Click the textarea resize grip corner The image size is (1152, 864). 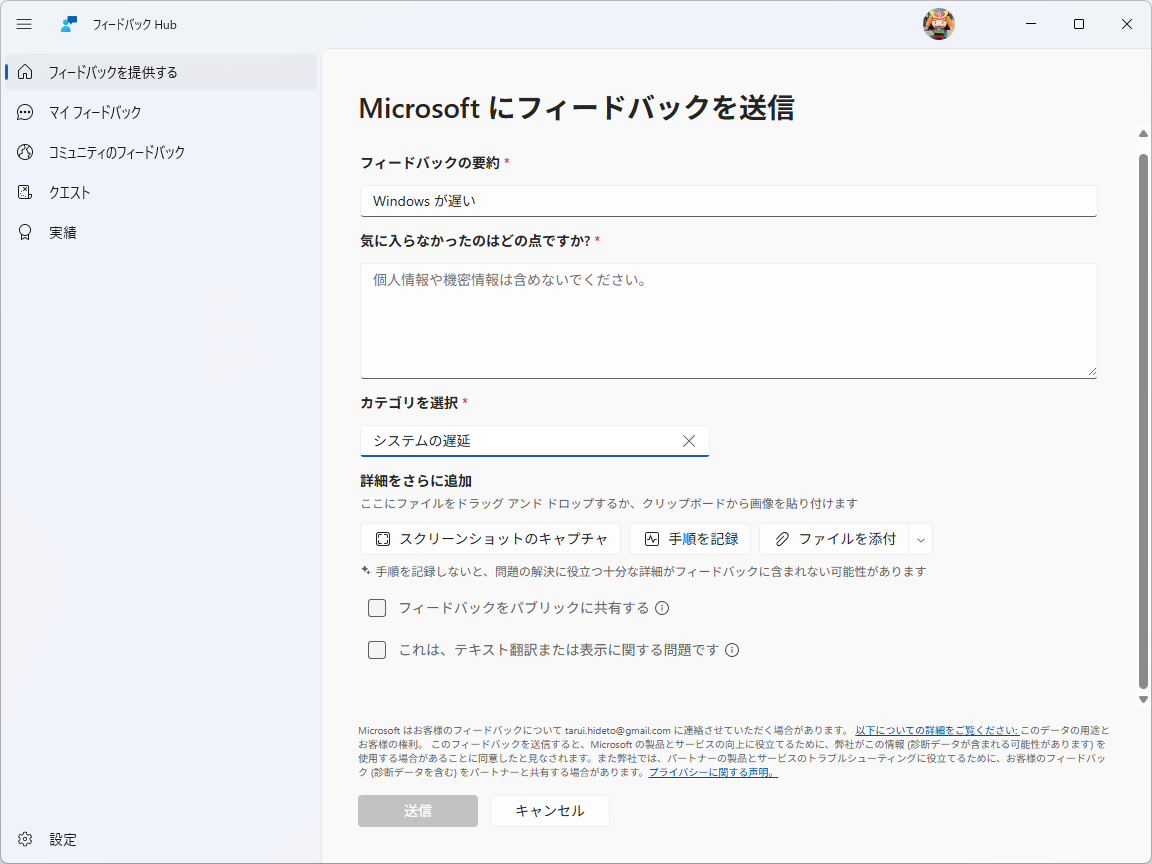click(1092, 372)
